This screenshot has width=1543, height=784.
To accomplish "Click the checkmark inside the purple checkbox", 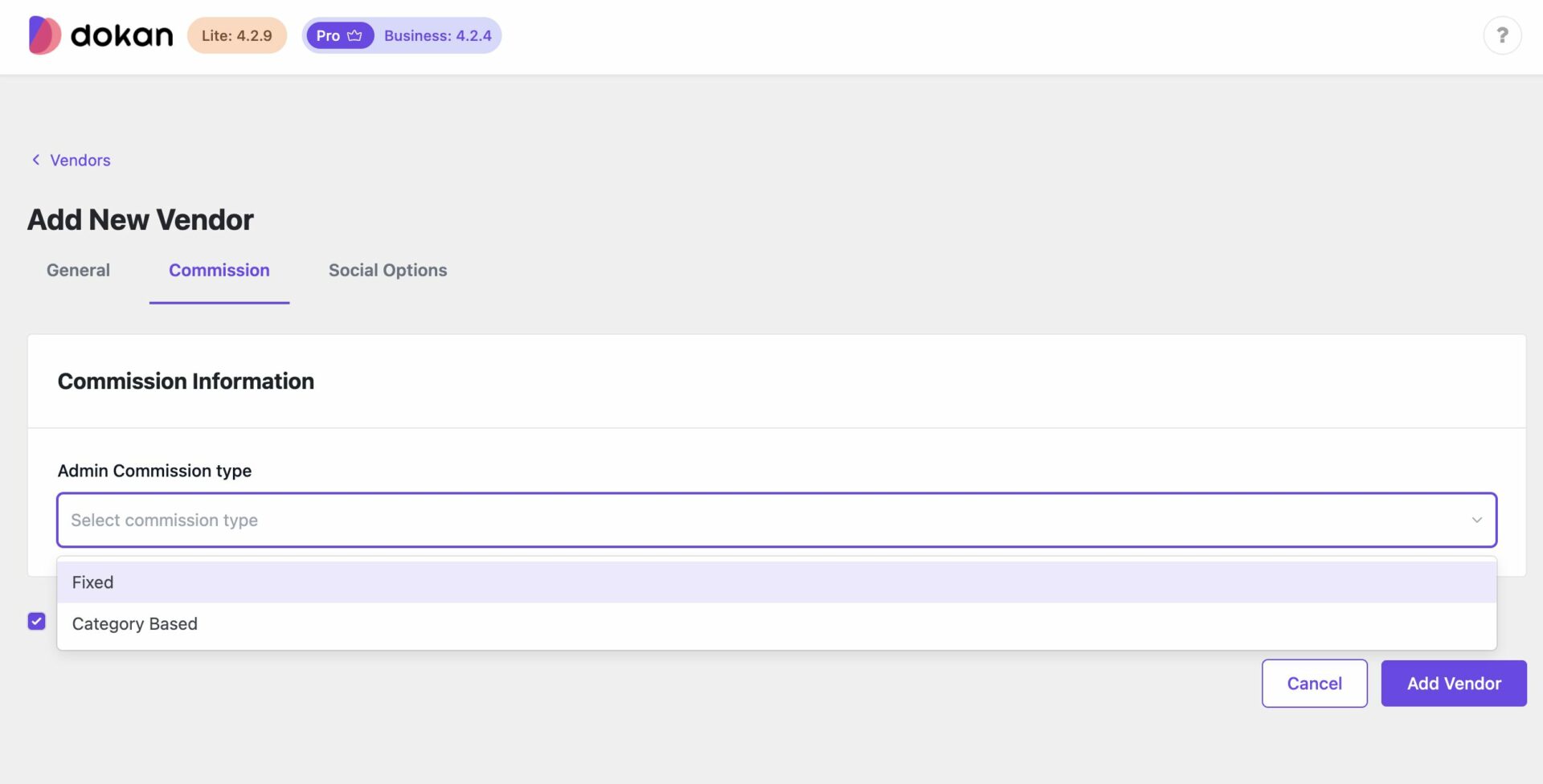I will [36, 621].
